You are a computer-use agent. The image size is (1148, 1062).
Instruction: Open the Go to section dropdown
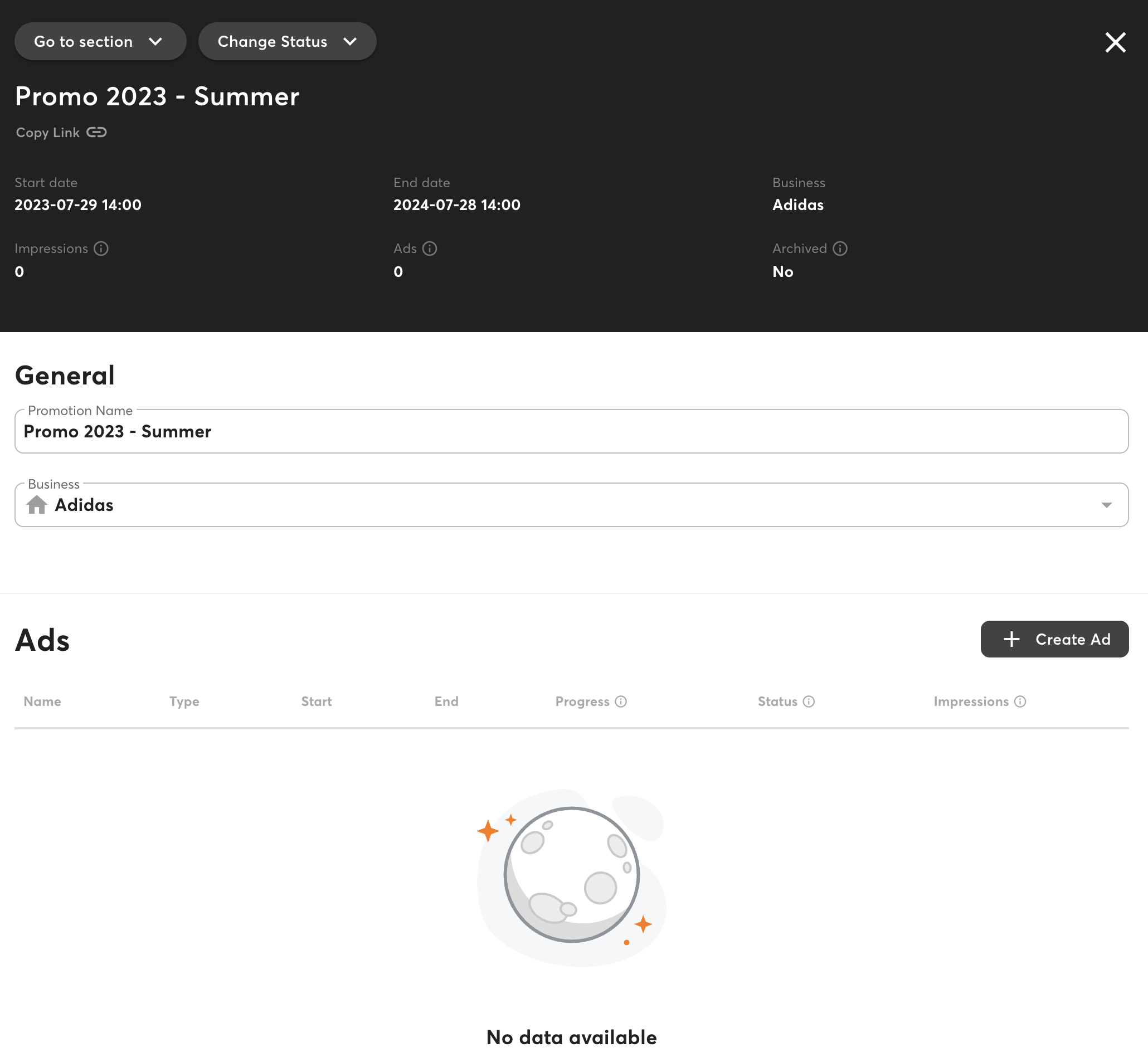click(x=100, y=41)
